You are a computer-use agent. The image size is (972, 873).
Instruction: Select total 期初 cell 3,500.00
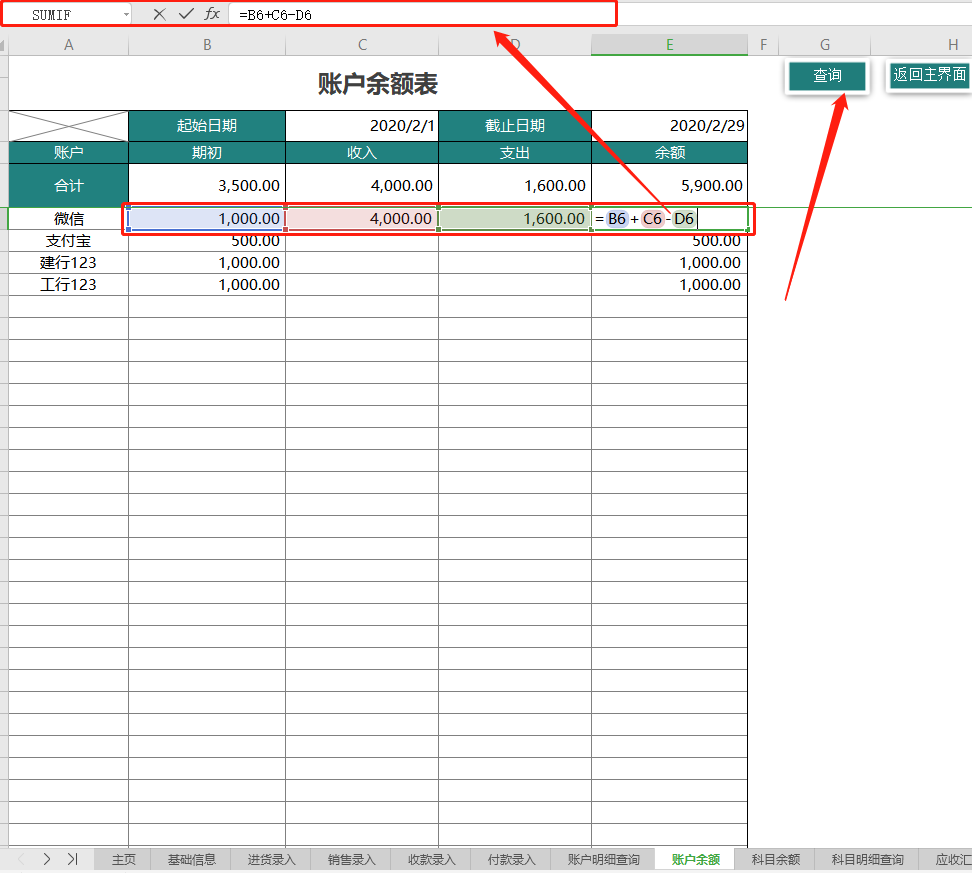pos(207,185)
